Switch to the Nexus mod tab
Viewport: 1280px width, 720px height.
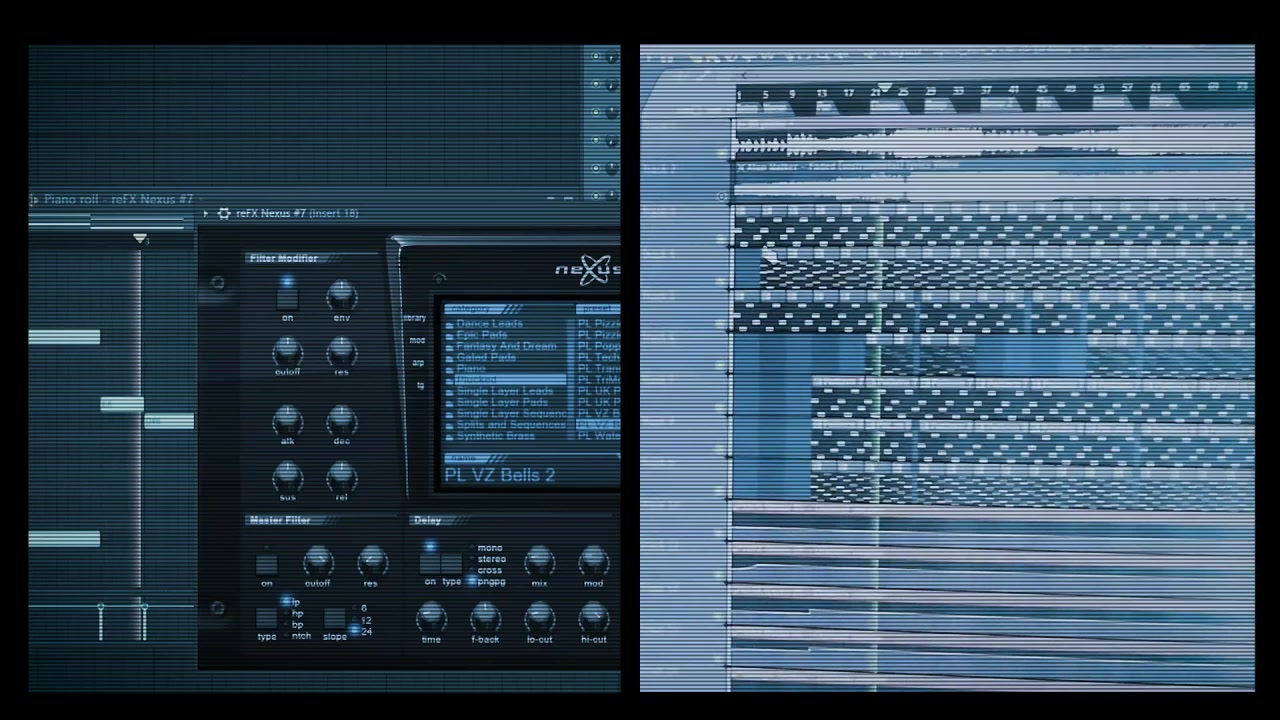[417, 341]
